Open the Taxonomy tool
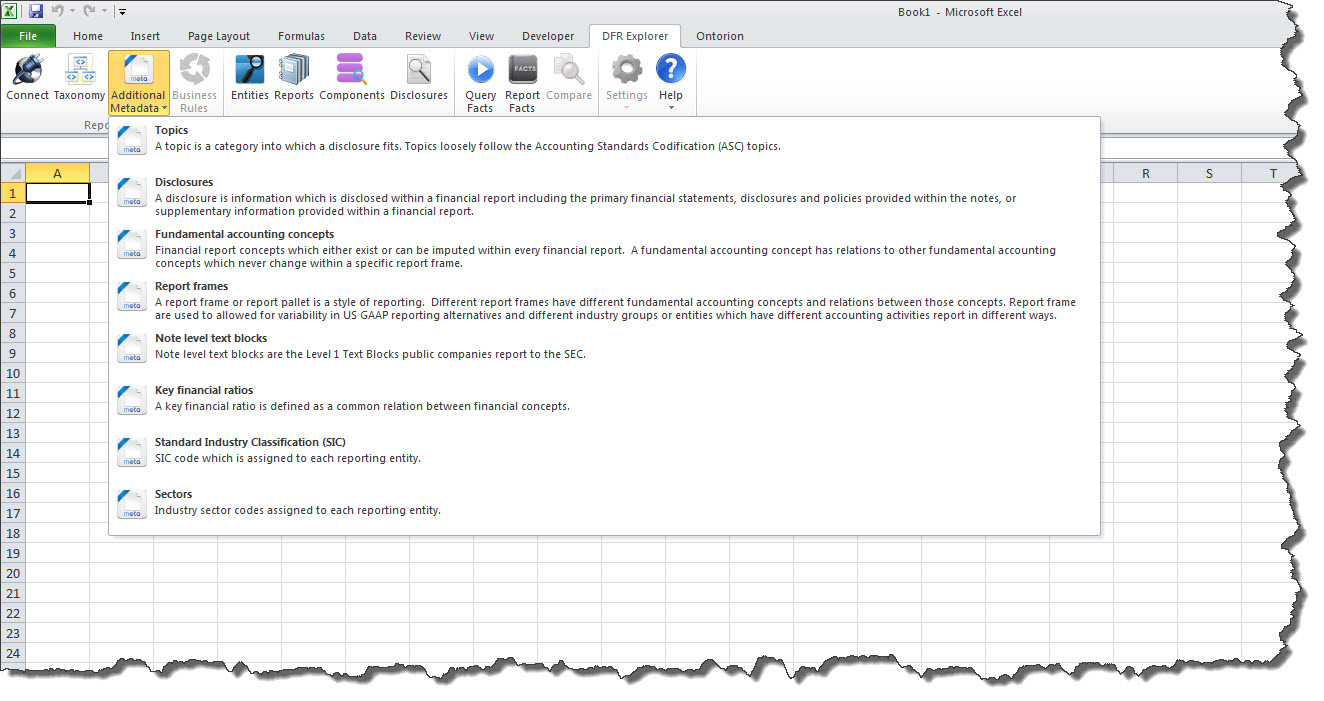 79,79
